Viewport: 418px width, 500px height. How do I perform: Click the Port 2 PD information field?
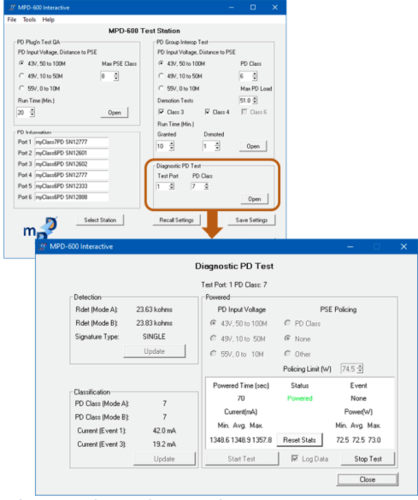[72, 153]
